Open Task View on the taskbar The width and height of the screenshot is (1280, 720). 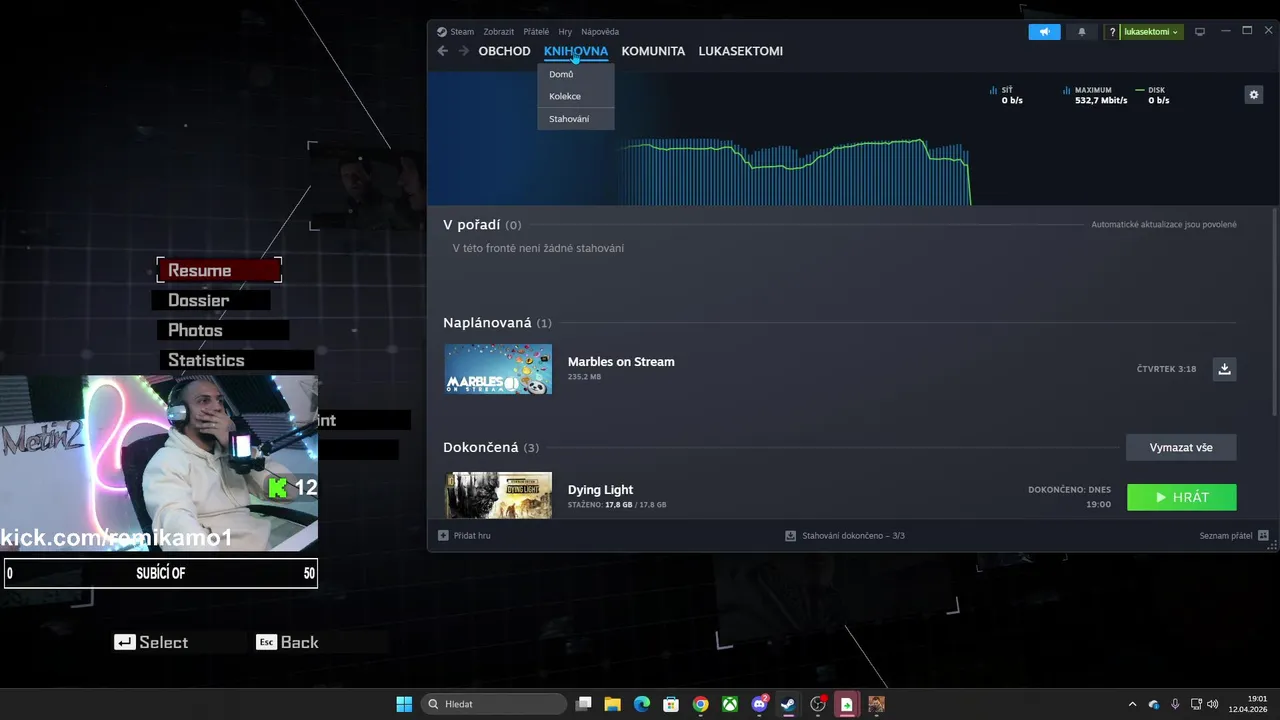(x=584, y=704)
